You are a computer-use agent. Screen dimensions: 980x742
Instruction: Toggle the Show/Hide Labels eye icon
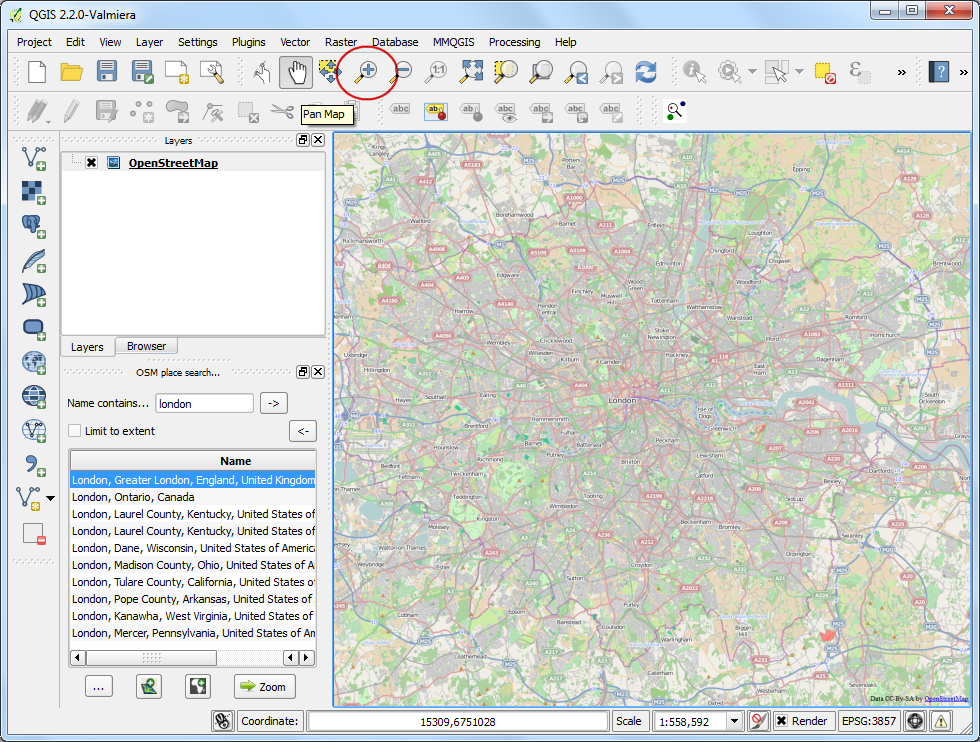point(506,112)
